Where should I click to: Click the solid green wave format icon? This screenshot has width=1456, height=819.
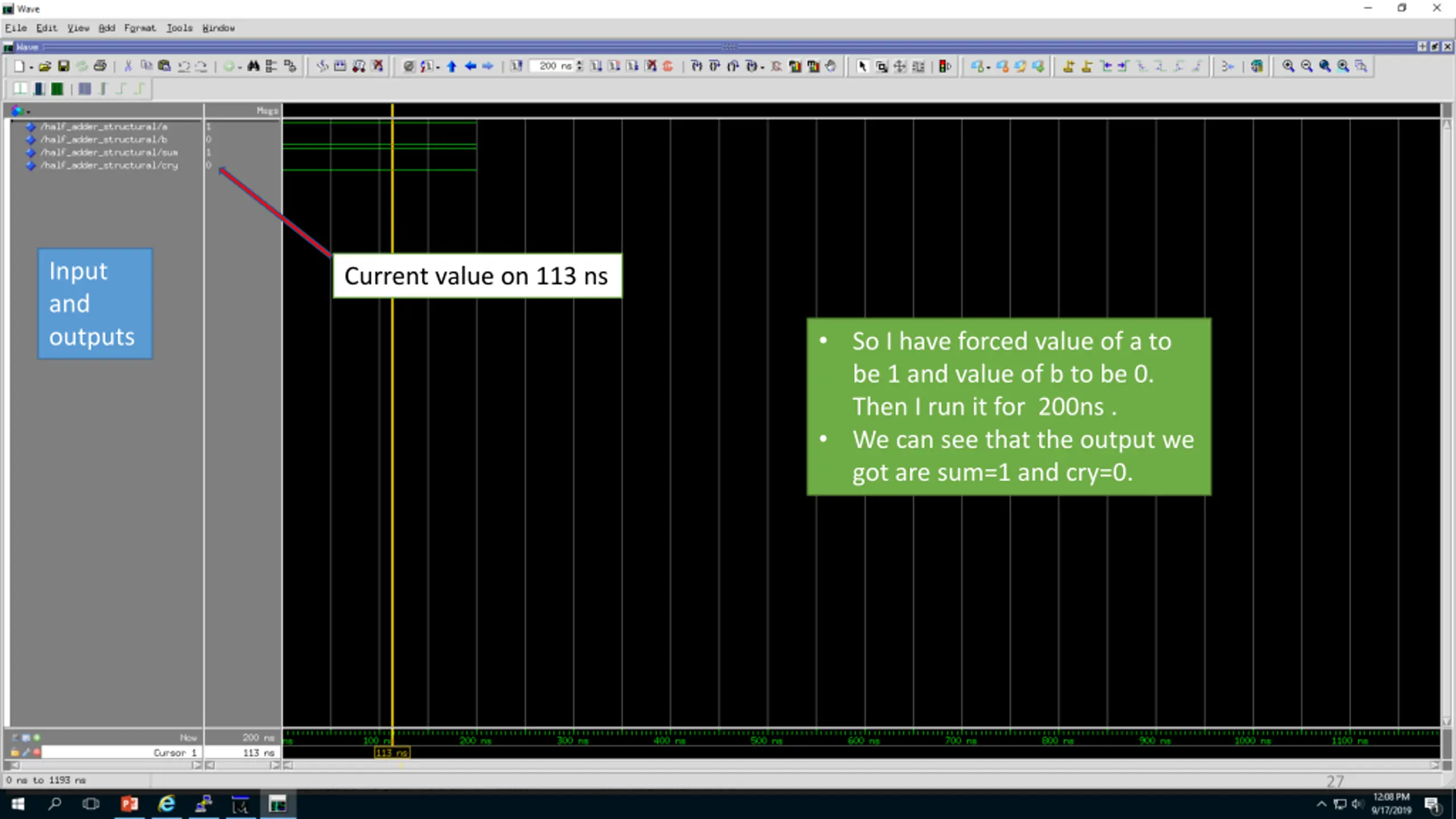point(57,89)
